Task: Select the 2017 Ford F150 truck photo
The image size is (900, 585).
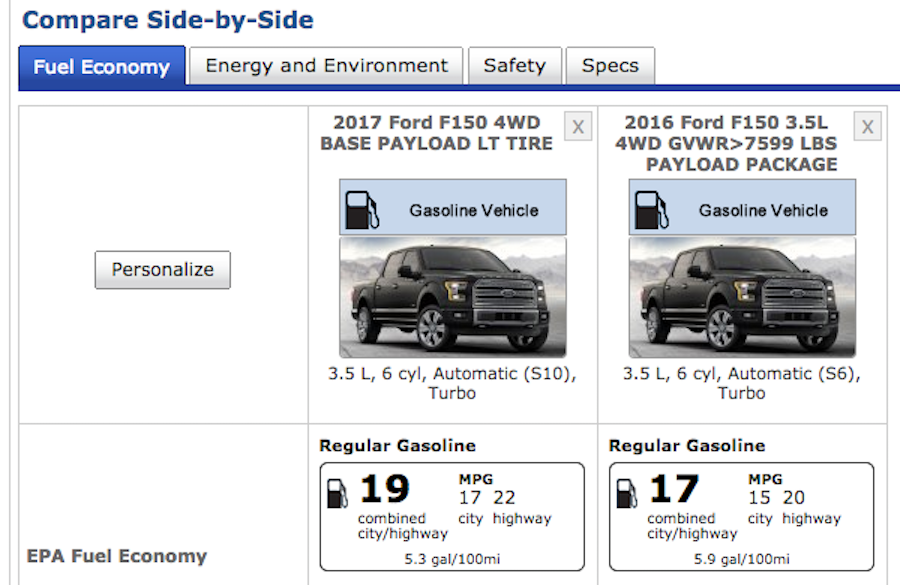Action: click(x=453, y=297)
